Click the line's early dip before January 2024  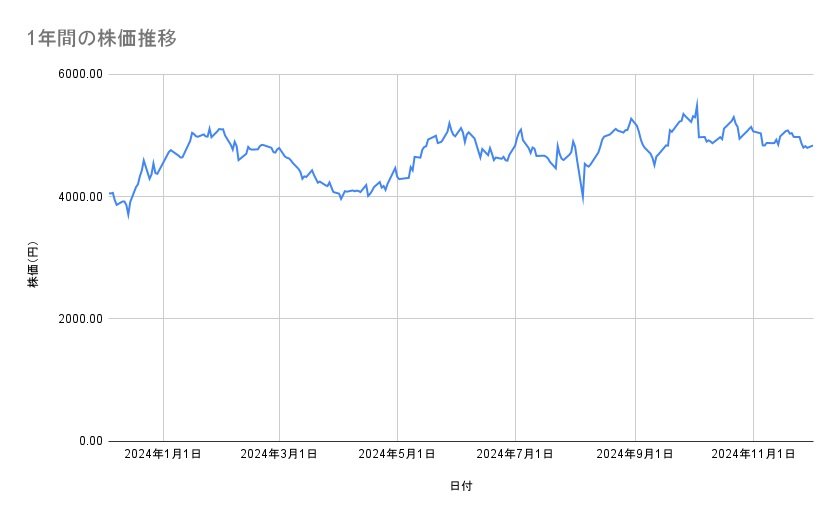128,215
